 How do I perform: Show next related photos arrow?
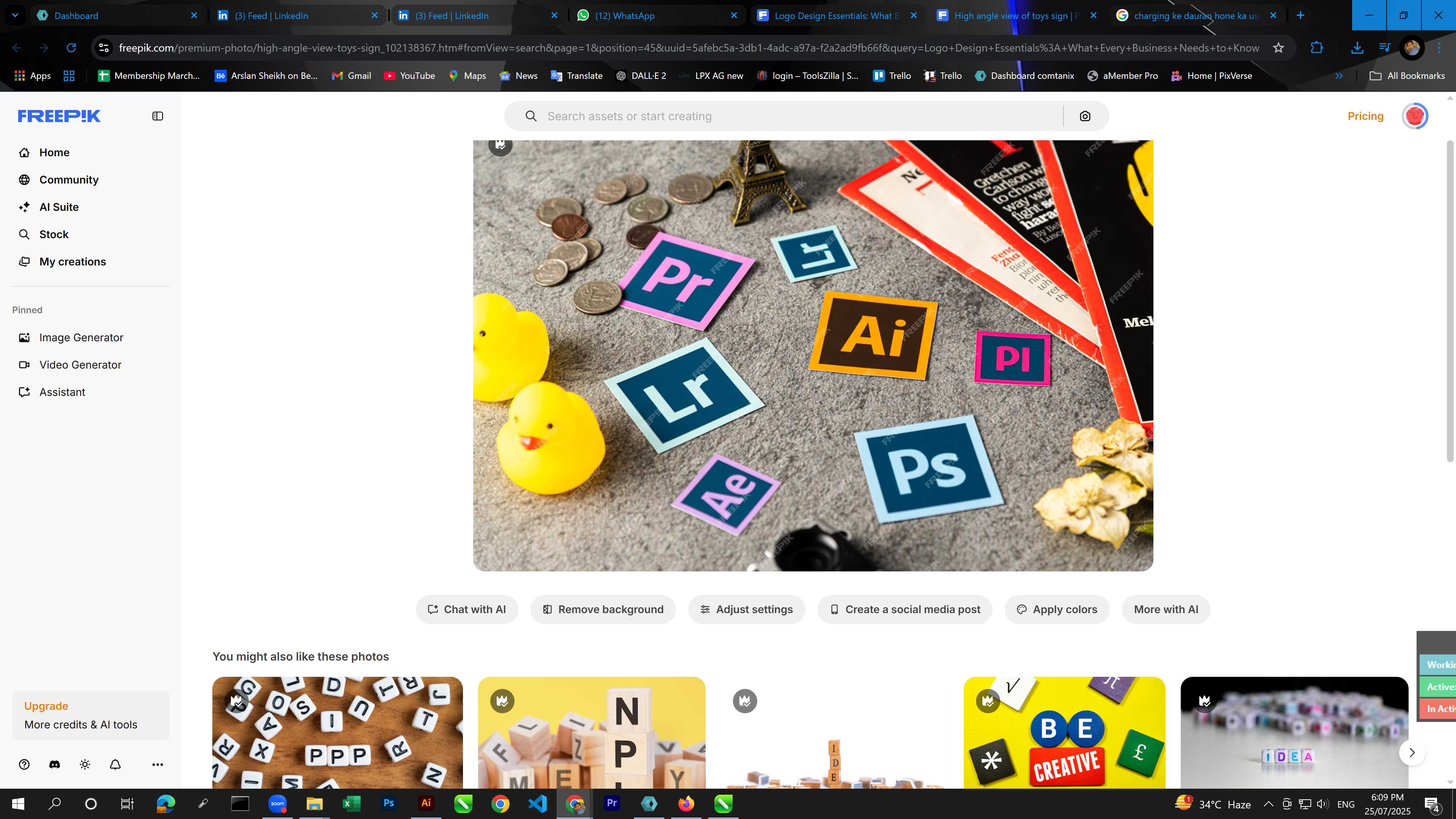click(x=1412, y=752)
